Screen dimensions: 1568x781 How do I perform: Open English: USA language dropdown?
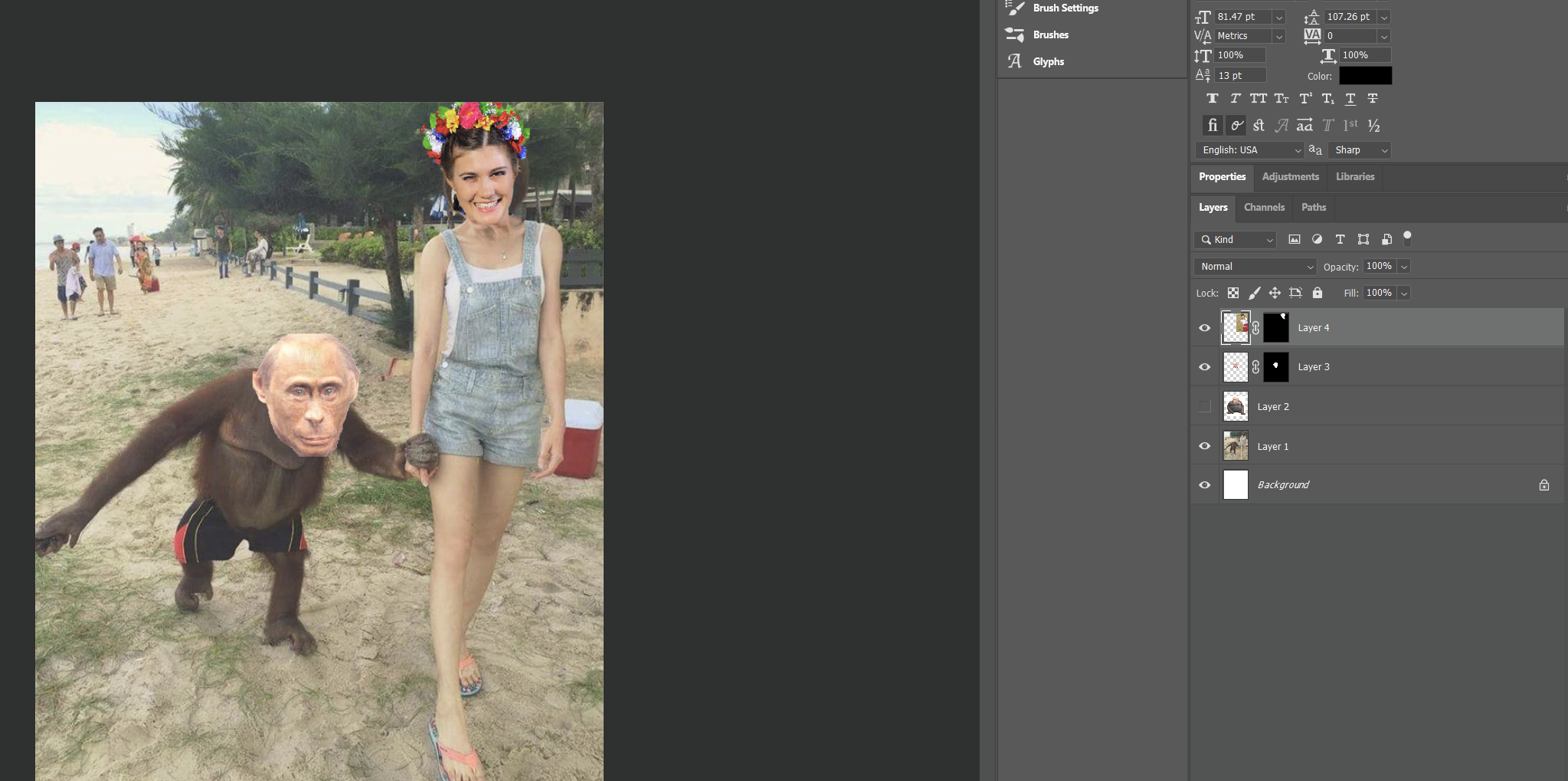(x=1249, y=150)
